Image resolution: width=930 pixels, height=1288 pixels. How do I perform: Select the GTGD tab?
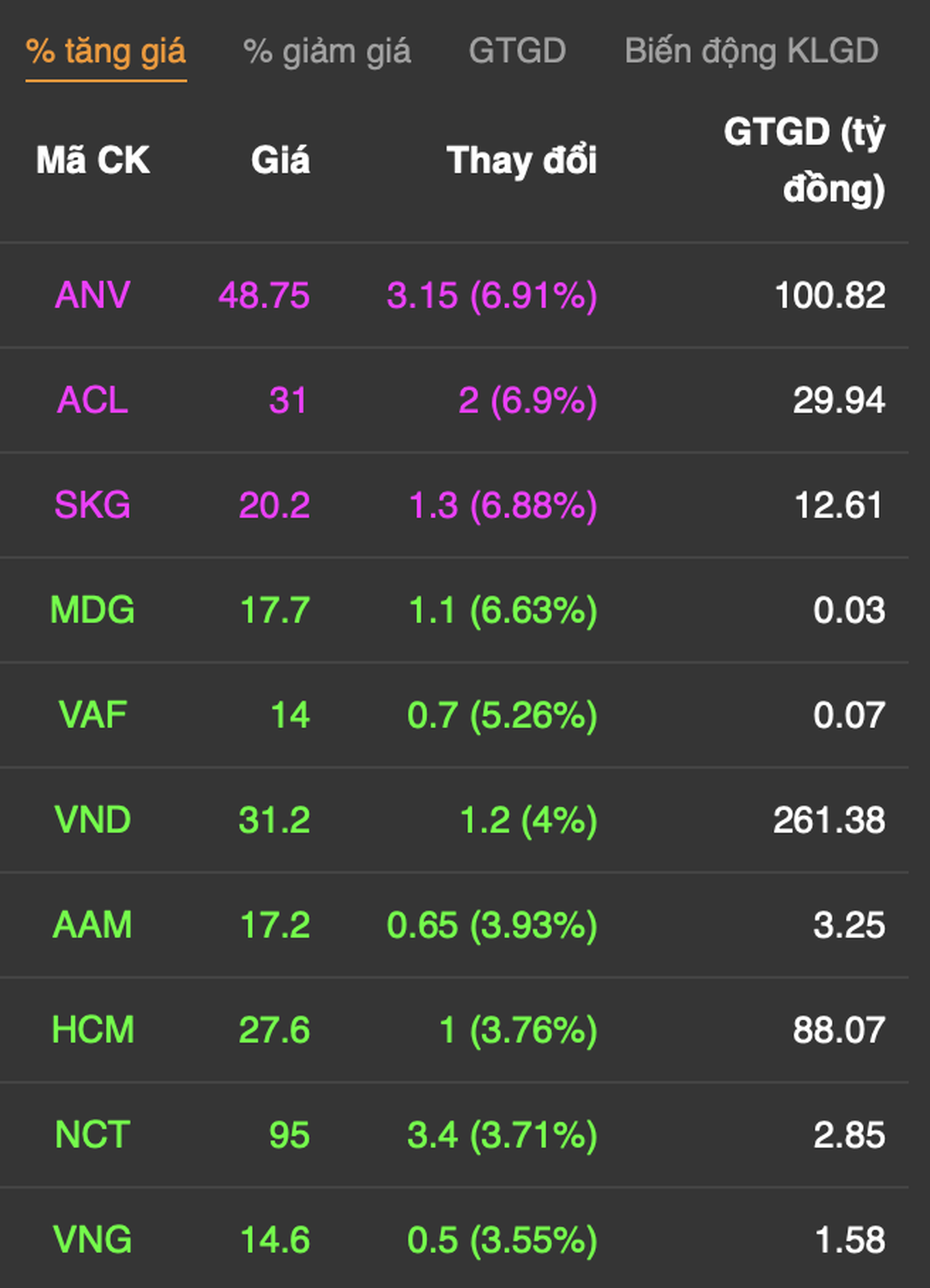click(518, 51)
